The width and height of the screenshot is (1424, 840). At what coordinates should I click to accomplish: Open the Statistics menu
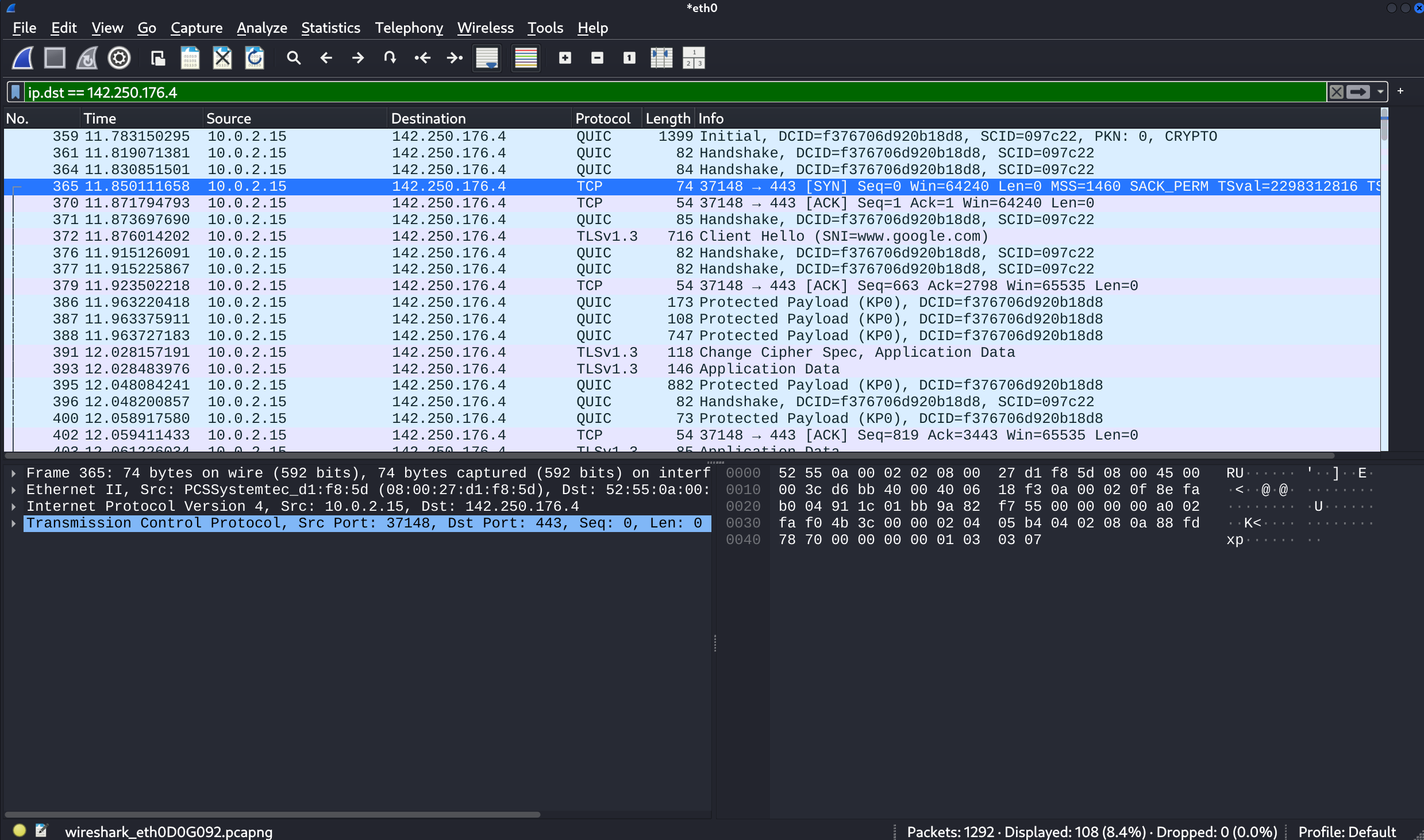coord(330,28)
